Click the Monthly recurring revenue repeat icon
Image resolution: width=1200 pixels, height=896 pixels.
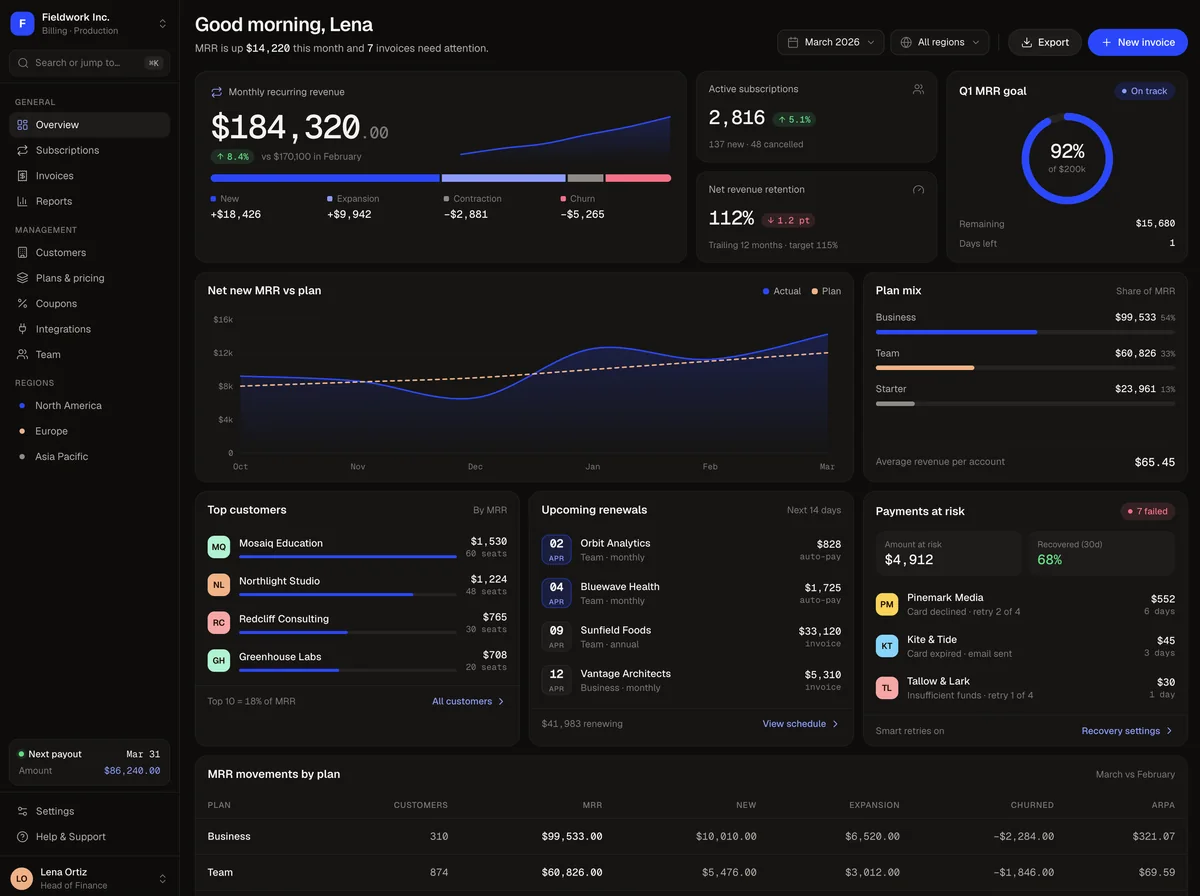216,92
